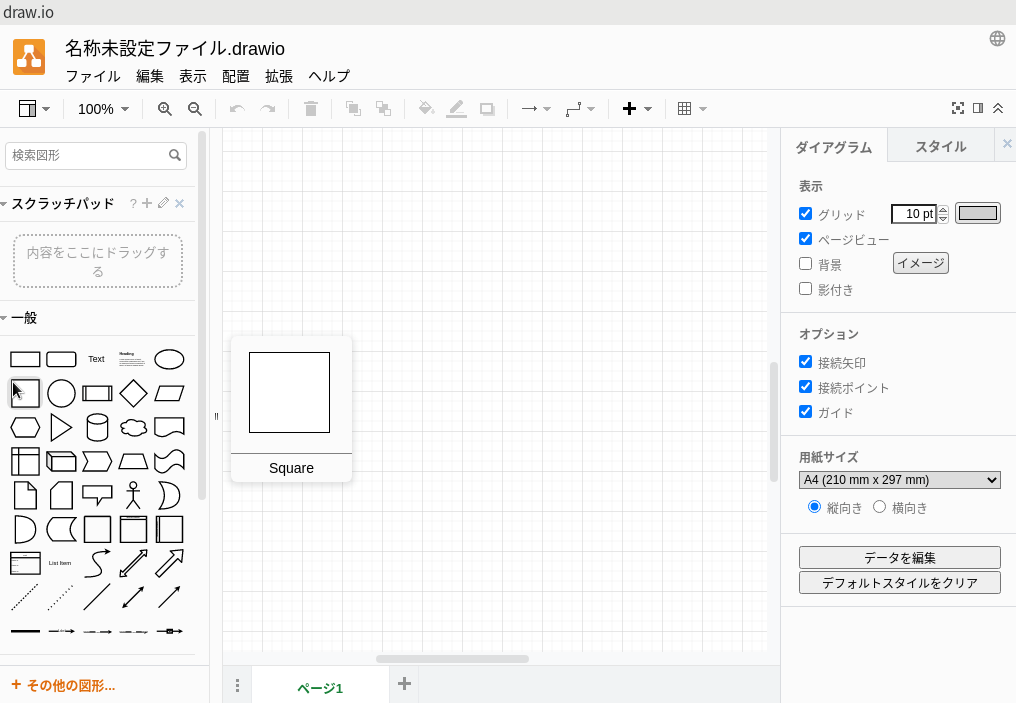Collapse toolbar with double chevron icon
Viewport: 1016px width, 703px height.
998,108
